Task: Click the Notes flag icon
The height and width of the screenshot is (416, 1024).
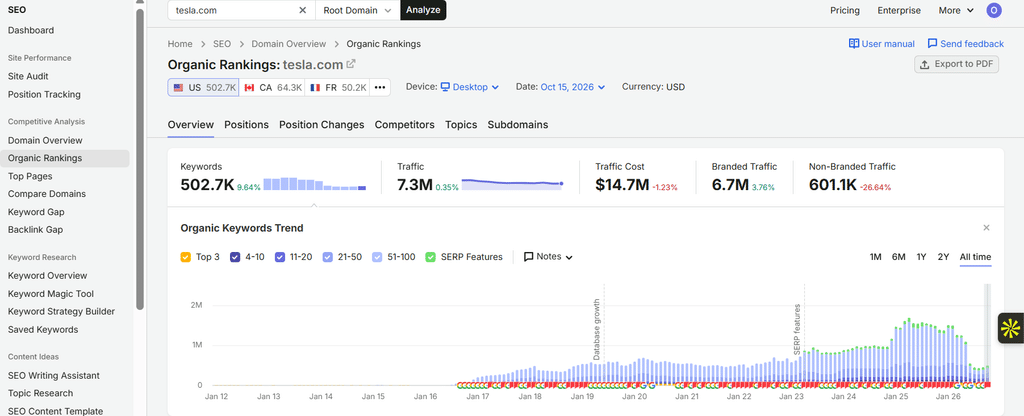Action: click(529, 257)
